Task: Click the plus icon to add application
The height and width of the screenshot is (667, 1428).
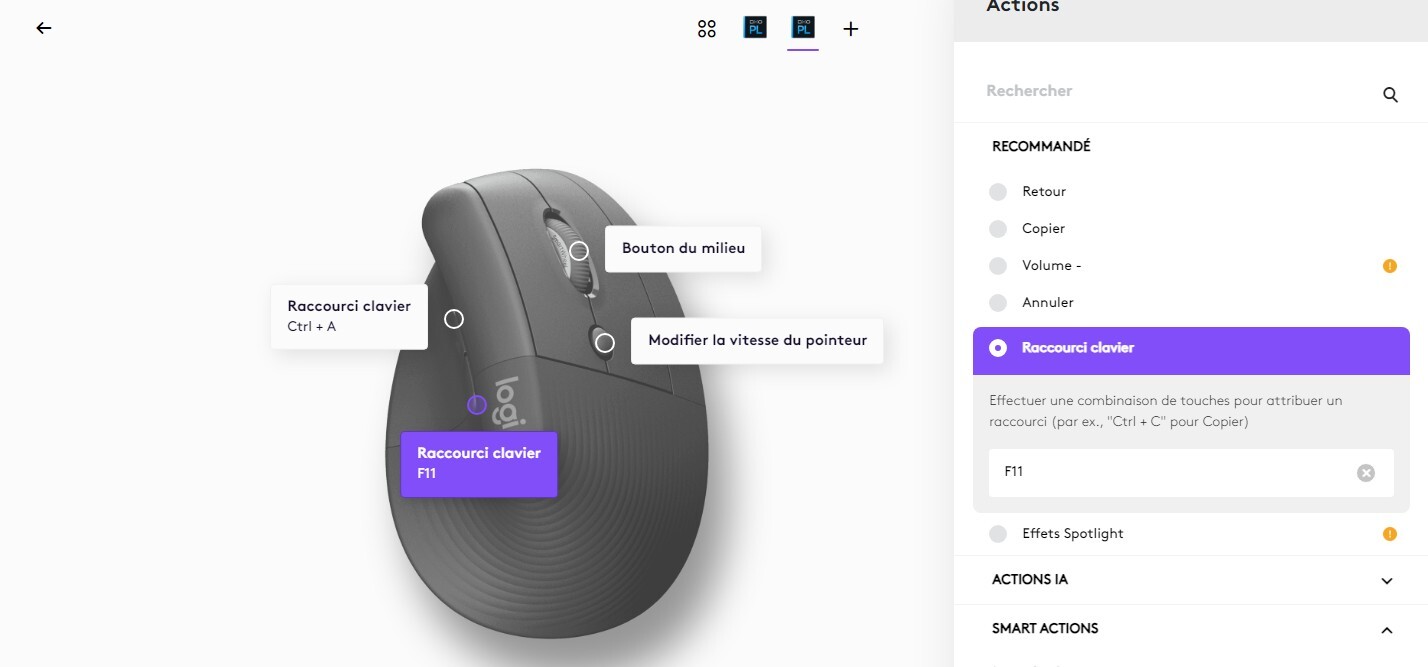Action: point(851,29)
